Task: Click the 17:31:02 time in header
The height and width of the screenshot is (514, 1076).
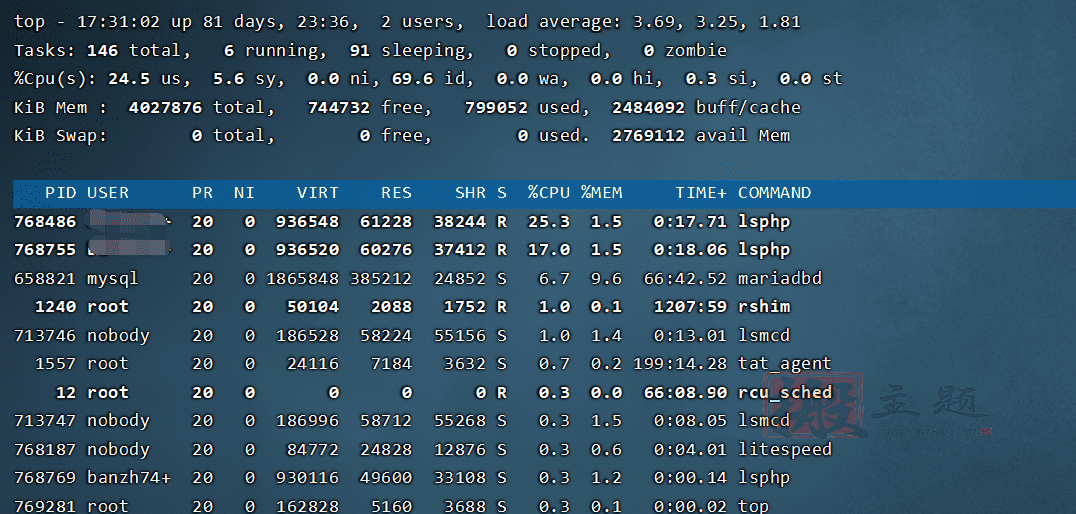Action: [118, 22]
